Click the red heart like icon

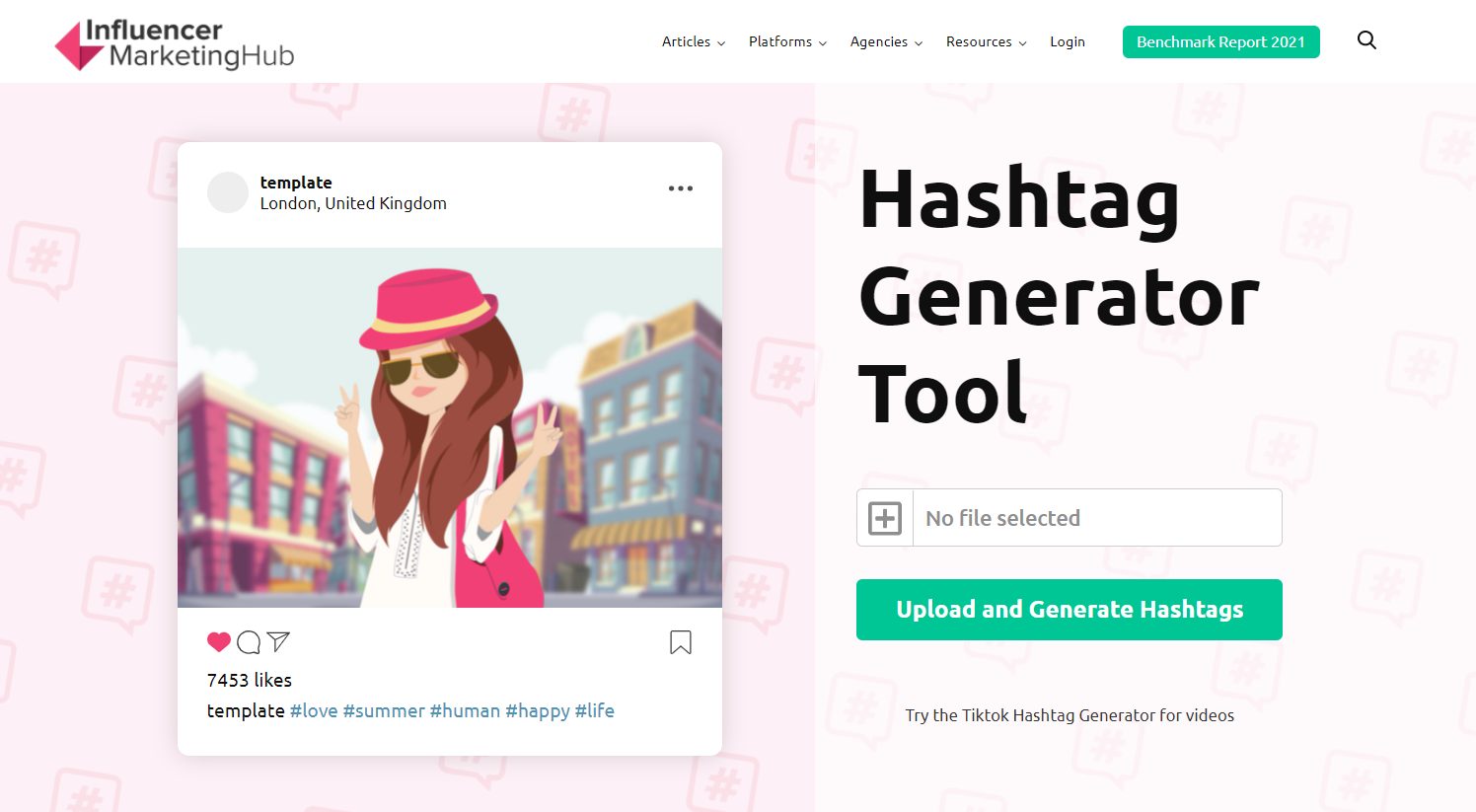click(x=219, y=642)
